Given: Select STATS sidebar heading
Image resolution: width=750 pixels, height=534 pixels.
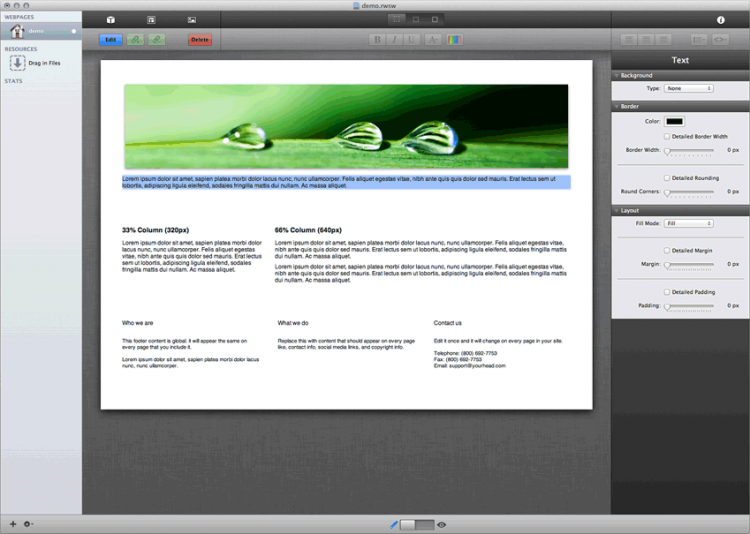Looking at the screenshot, I should [x=13, y=81].
